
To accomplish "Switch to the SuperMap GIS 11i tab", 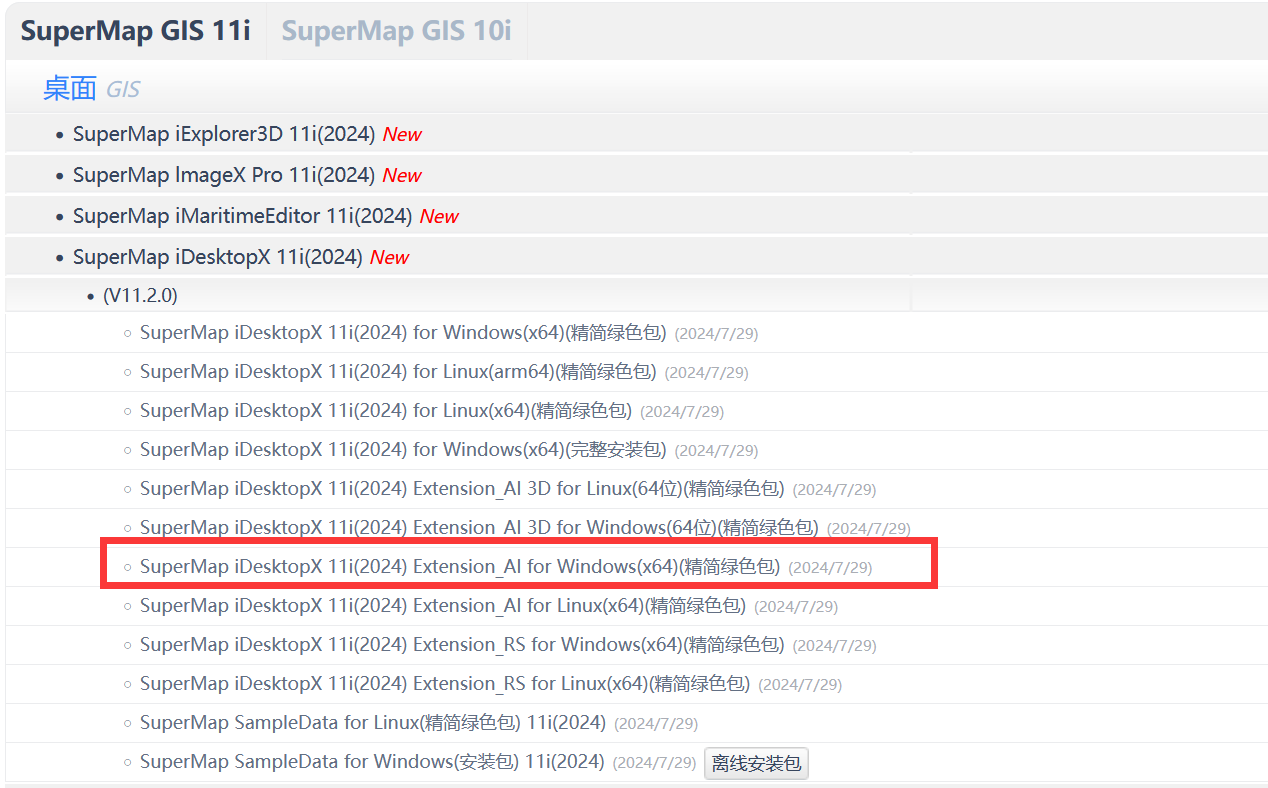I will [135, 30].
